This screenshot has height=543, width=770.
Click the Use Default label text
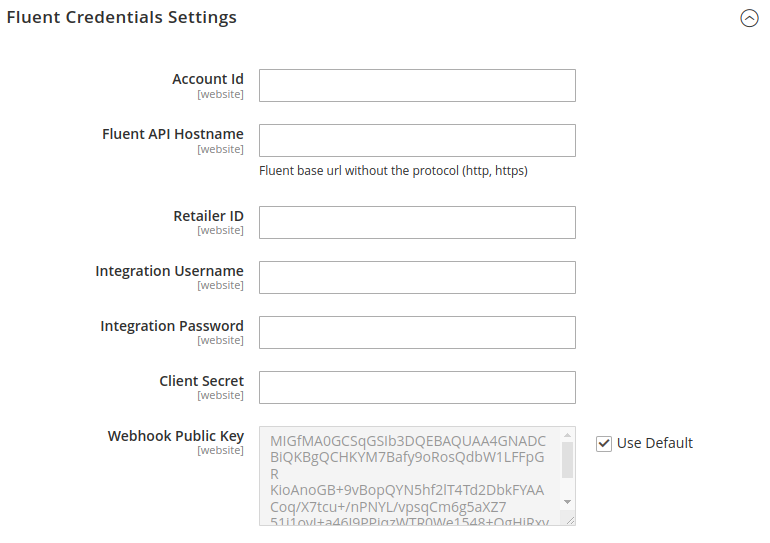pyautogui.click(x=654, y=443)
